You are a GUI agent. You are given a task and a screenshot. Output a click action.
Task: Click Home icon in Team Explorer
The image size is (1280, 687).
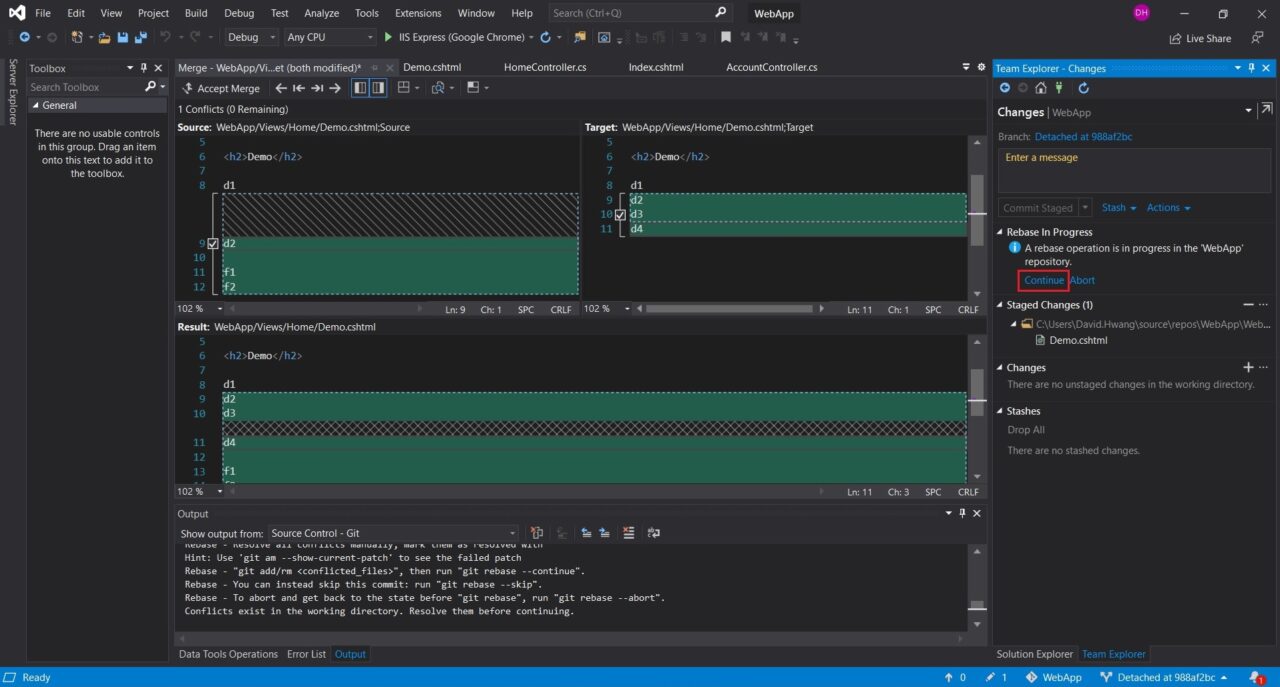pos(1041,88)
